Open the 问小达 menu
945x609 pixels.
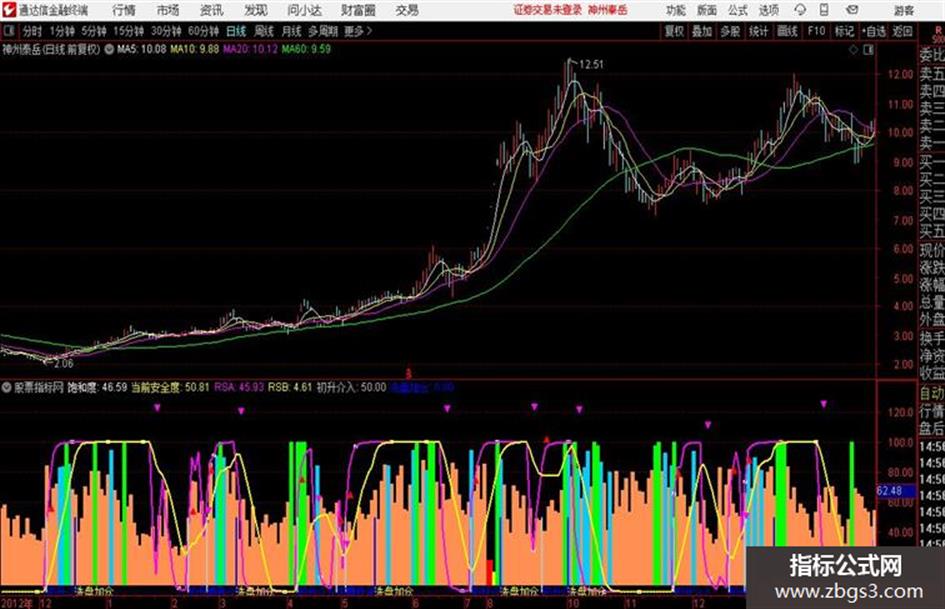pos(304,10)
